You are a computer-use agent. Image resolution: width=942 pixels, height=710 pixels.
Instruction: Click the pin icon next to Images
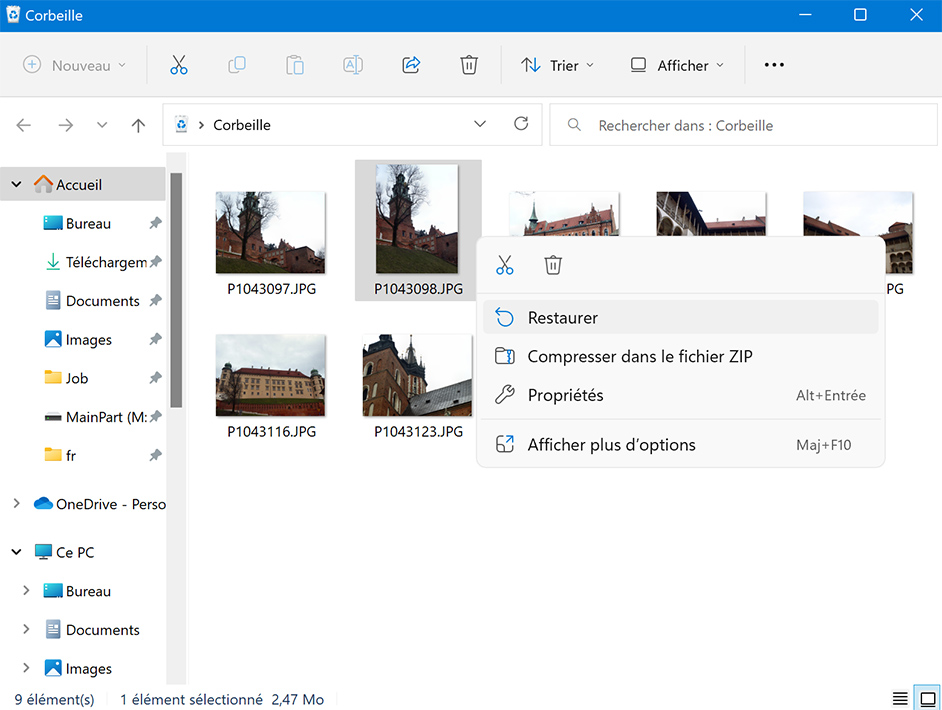point(156,339)
